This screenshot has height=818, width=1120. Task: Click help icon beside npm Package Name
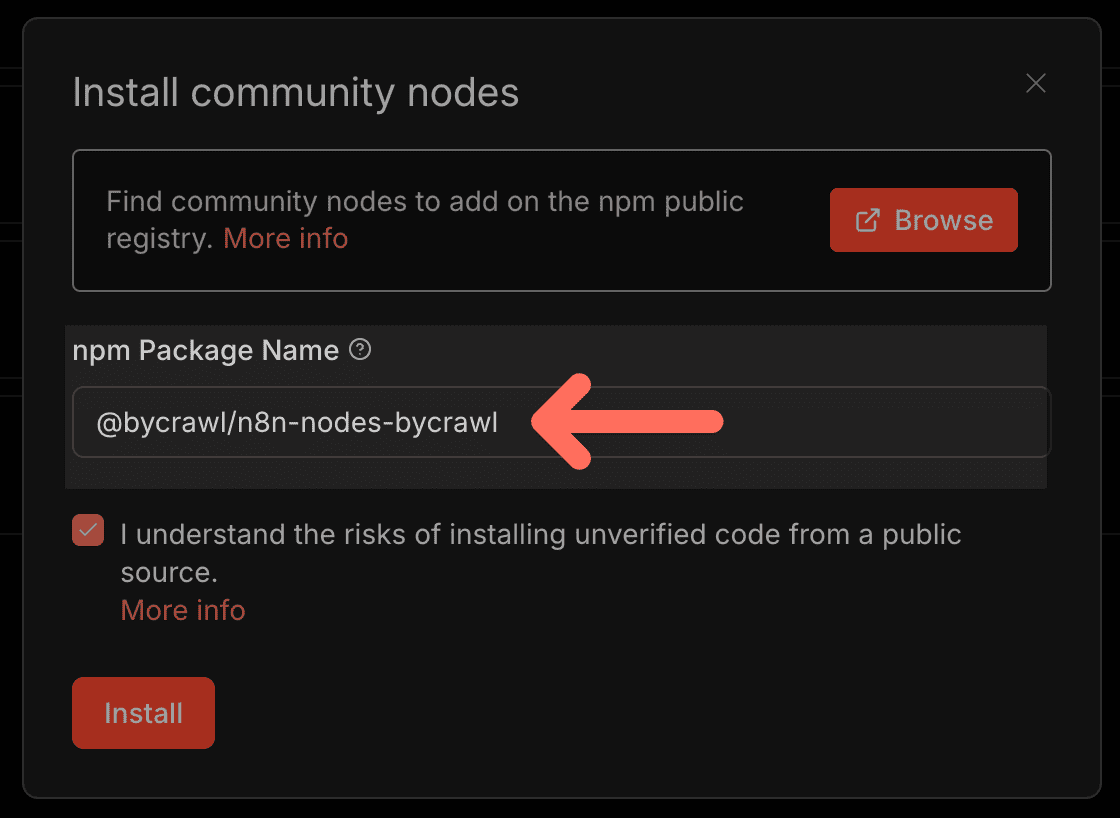point(361,350)
